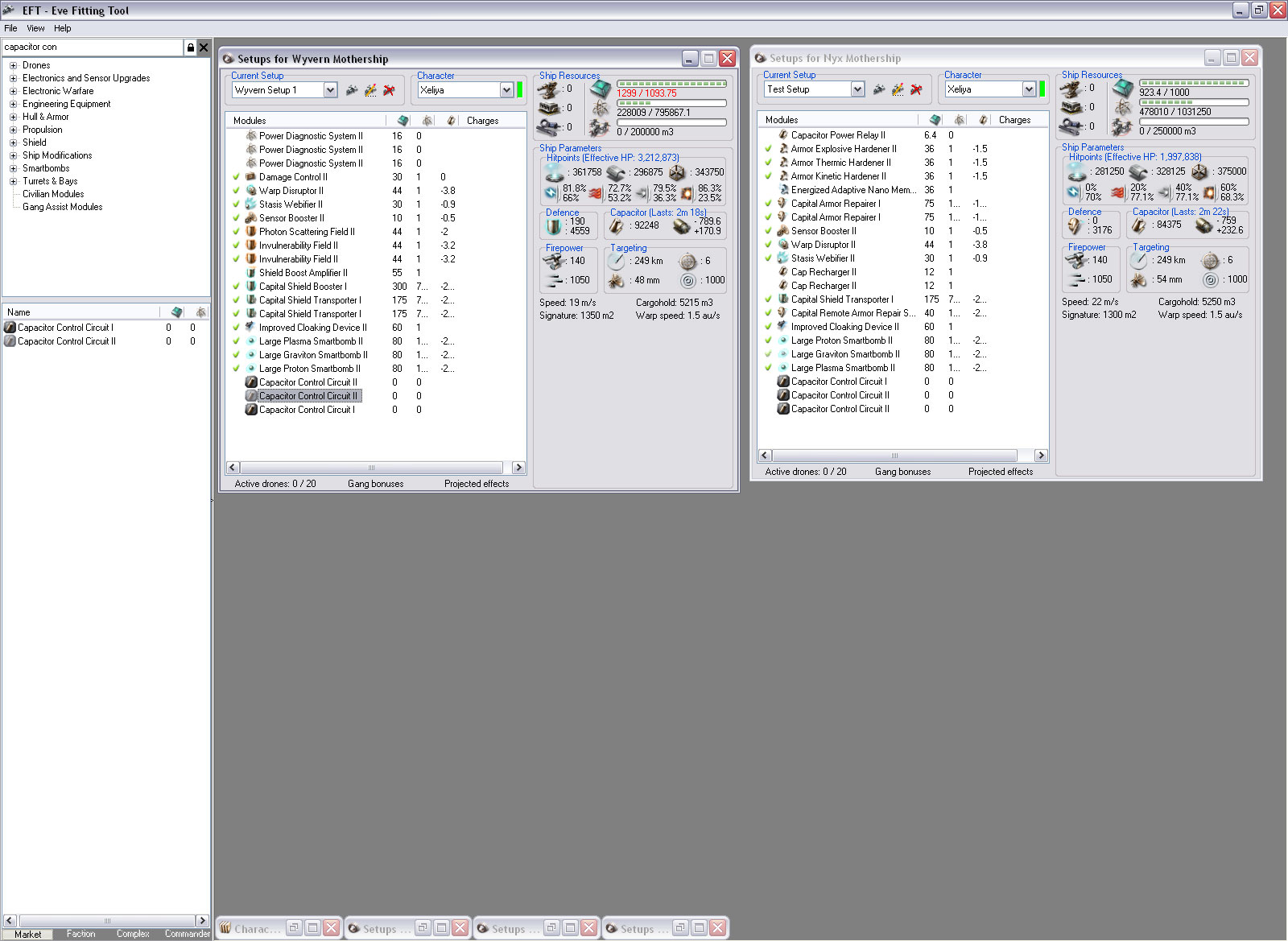Click the Wyvern capacitor amount icon
The width and height of the screenshot is (1288, 941).
coord(617,226)
